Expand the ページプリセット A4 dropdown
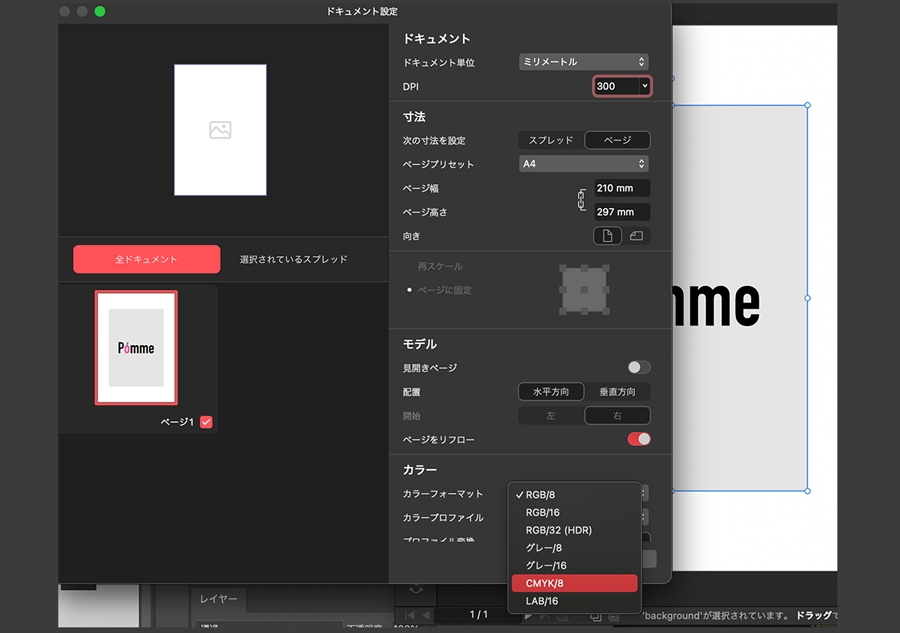The width and height of the screenshot is (900, 633). pyautogui.click(x=583, y=164)
